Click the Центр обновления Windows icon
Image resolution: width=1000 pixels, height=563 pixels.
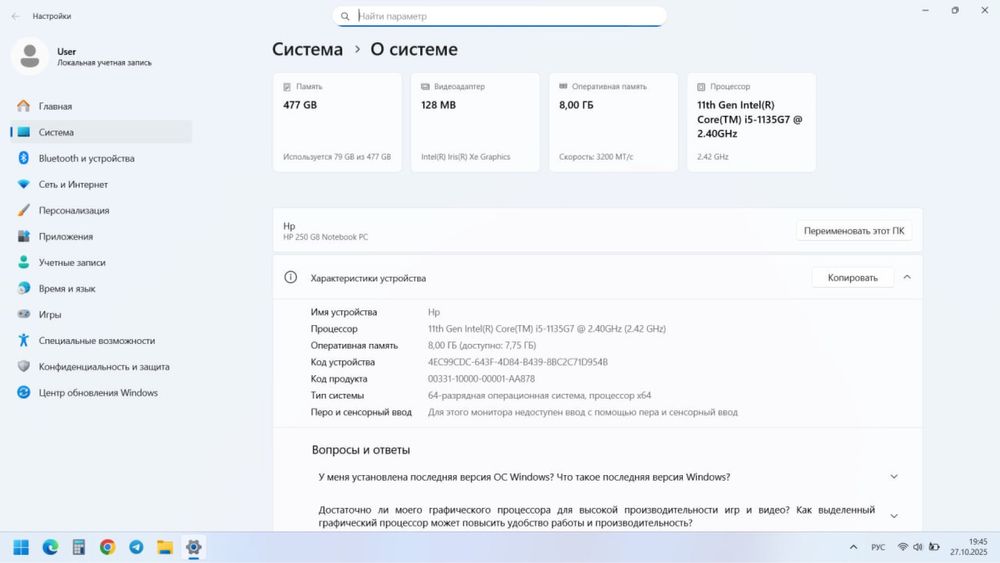click(x=24, y=393)
